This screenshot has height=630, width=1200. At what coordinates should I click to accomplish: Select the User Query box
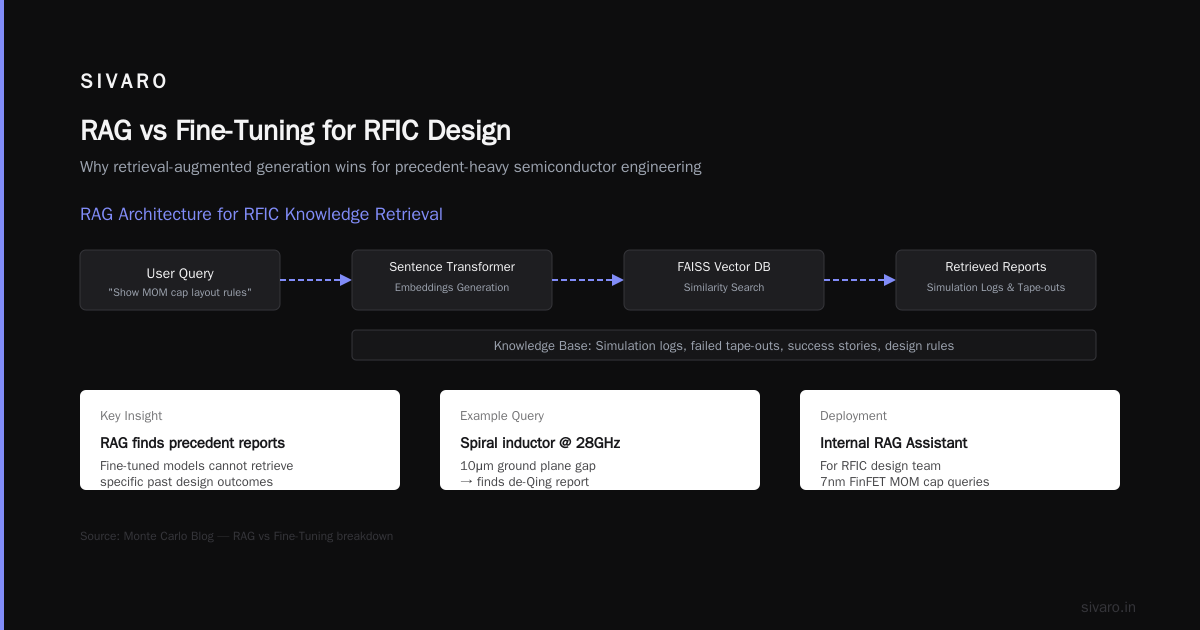(x=180, y=280)
